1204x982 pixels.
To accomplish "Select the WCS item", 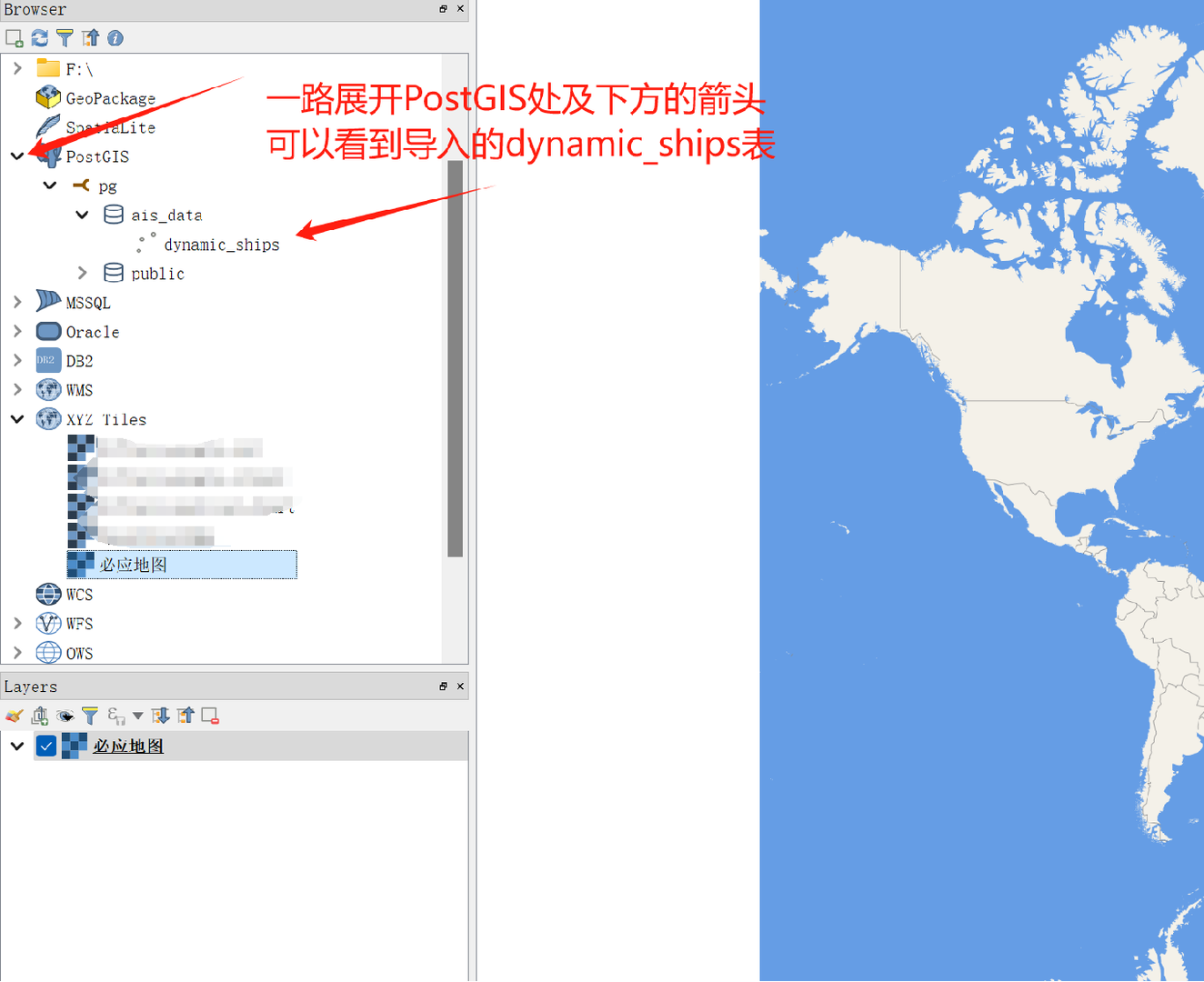I will click(x=79, y=595).
